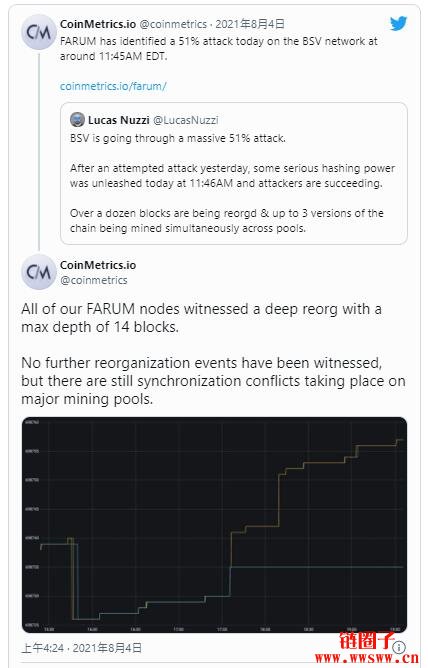Open the CoinMetrics avatar in the top tweet

click(39, 32)
